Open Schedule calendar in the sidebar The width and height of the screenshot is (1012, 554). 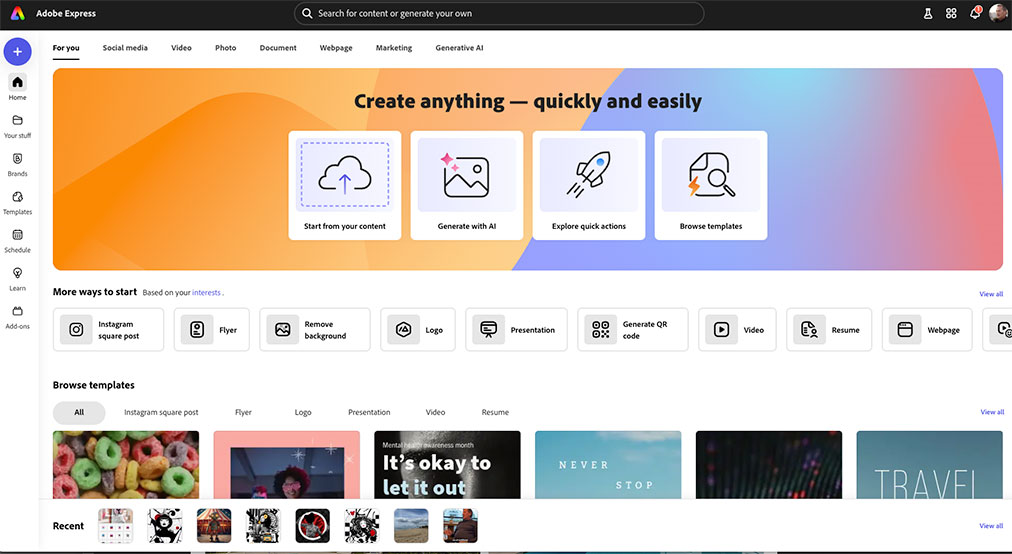point(17,240)
